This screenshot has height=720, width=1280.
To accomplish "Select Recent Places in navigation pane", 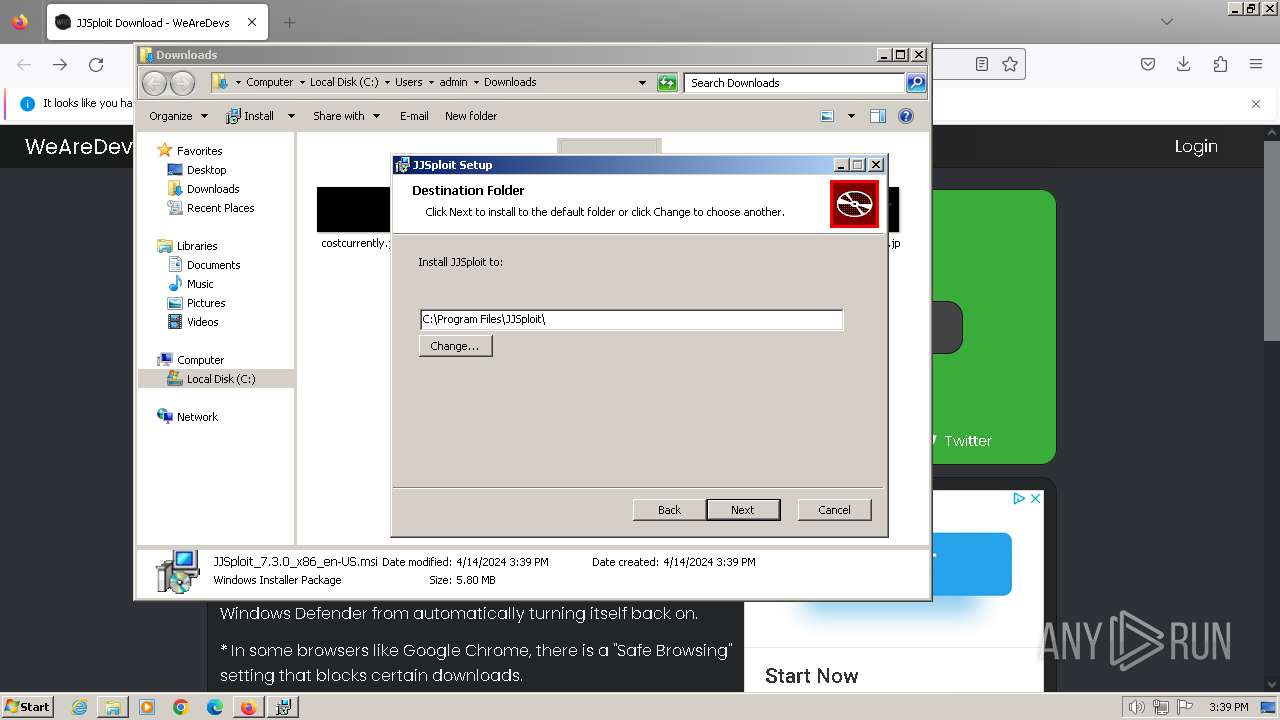I will click(220, 208).
